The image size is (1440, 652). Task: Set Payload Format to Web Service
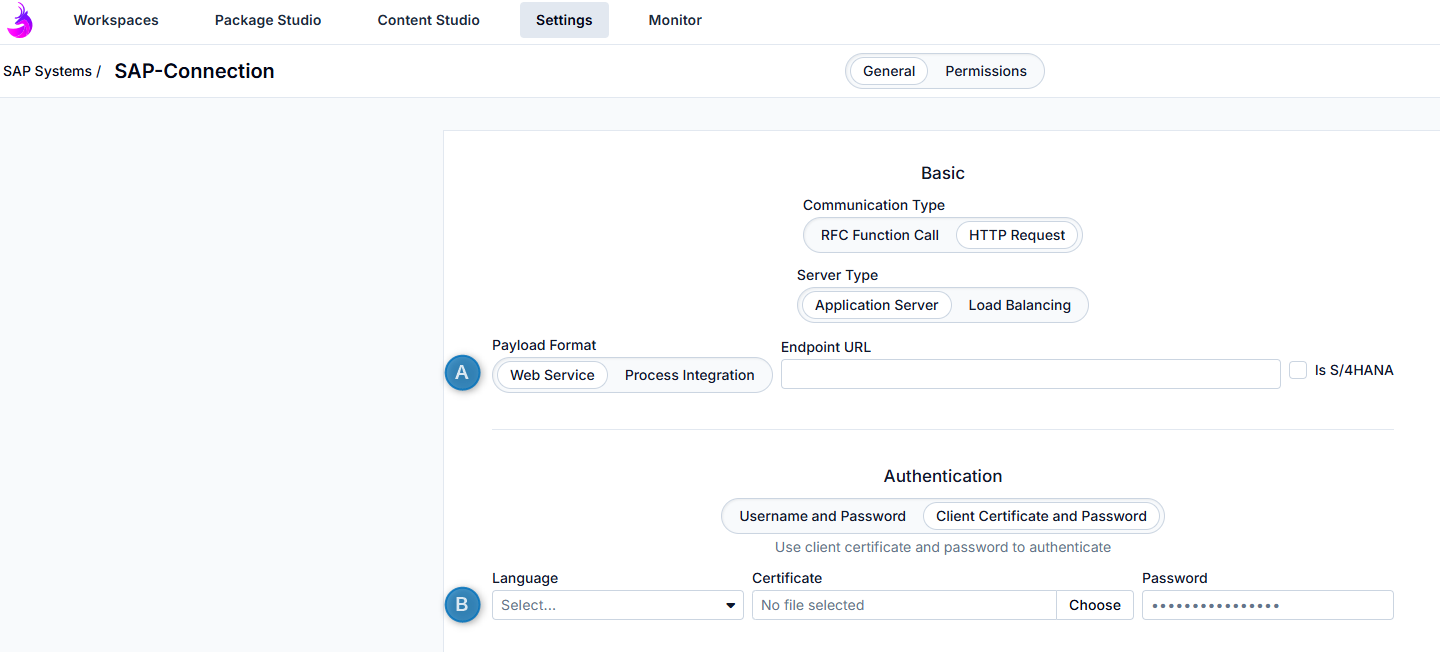[552, 375]
